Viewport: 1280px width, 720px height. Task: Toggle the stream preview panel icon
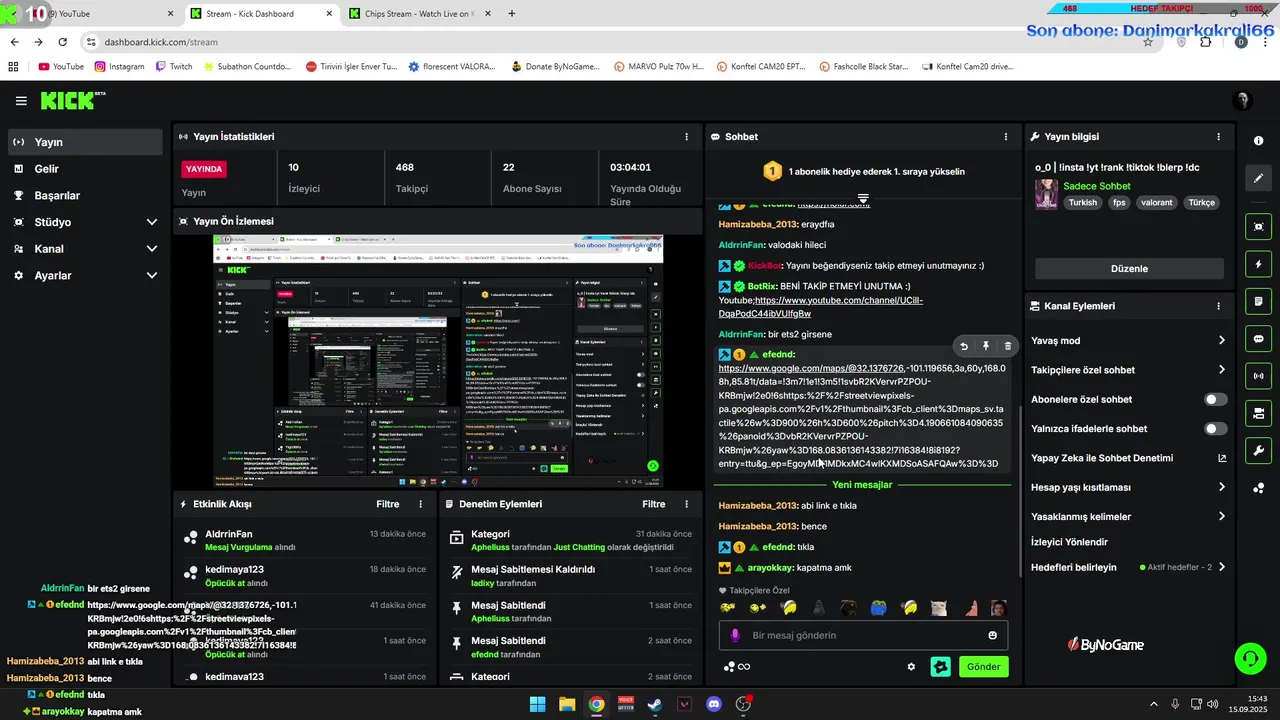coord(1259,226)
